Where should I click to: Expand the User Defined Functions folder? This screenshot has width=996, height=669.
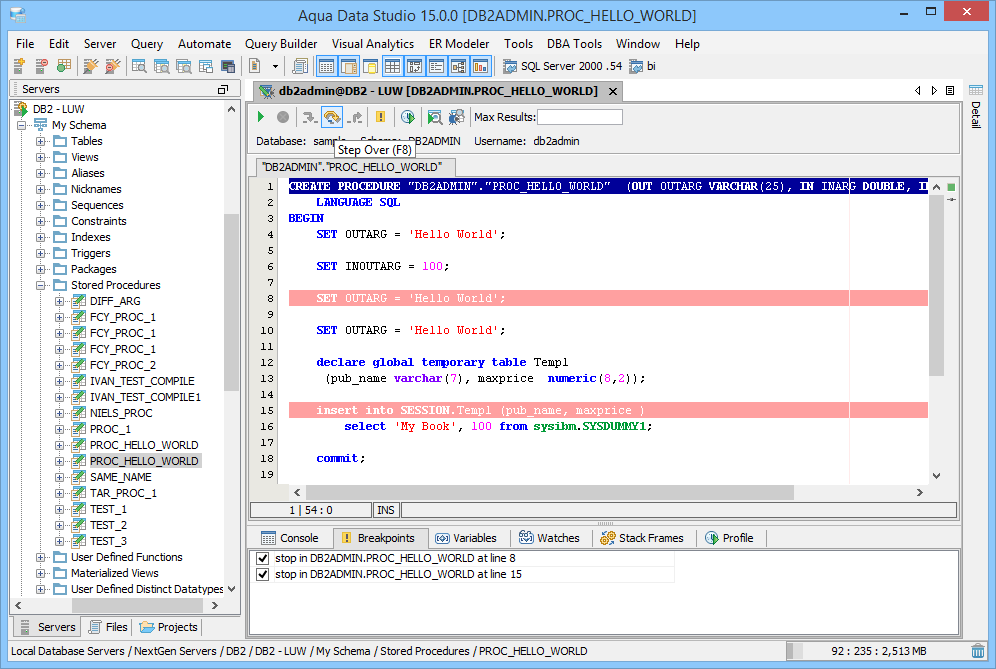point(41,557)
